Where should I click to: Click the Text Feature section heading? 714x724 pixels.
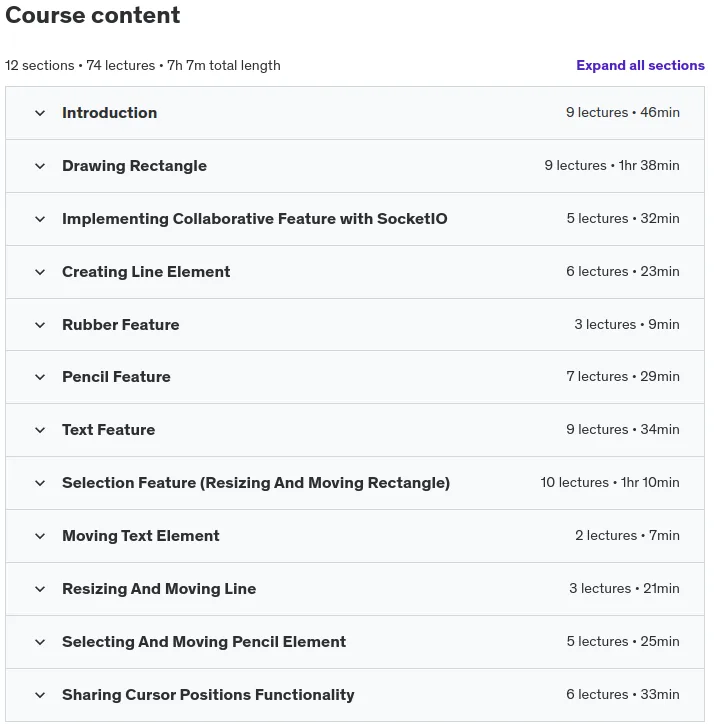[109, 430]
